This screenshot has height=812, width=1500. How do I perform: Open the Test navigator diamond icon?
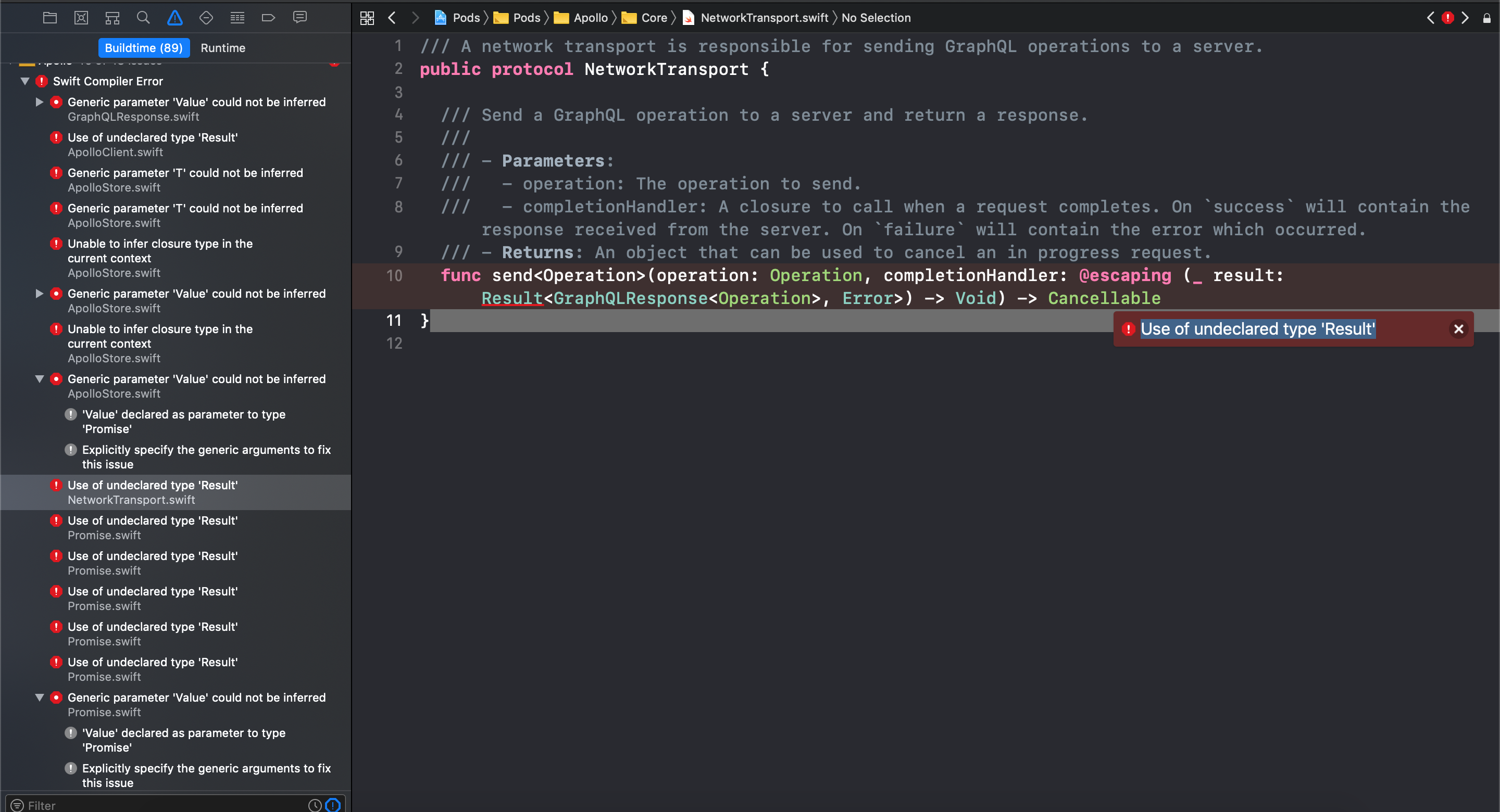[x=206, y=18]
